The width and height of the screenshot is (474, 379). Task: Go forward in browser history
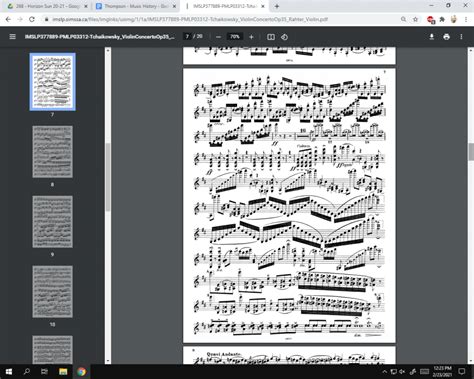click(20, 19)
